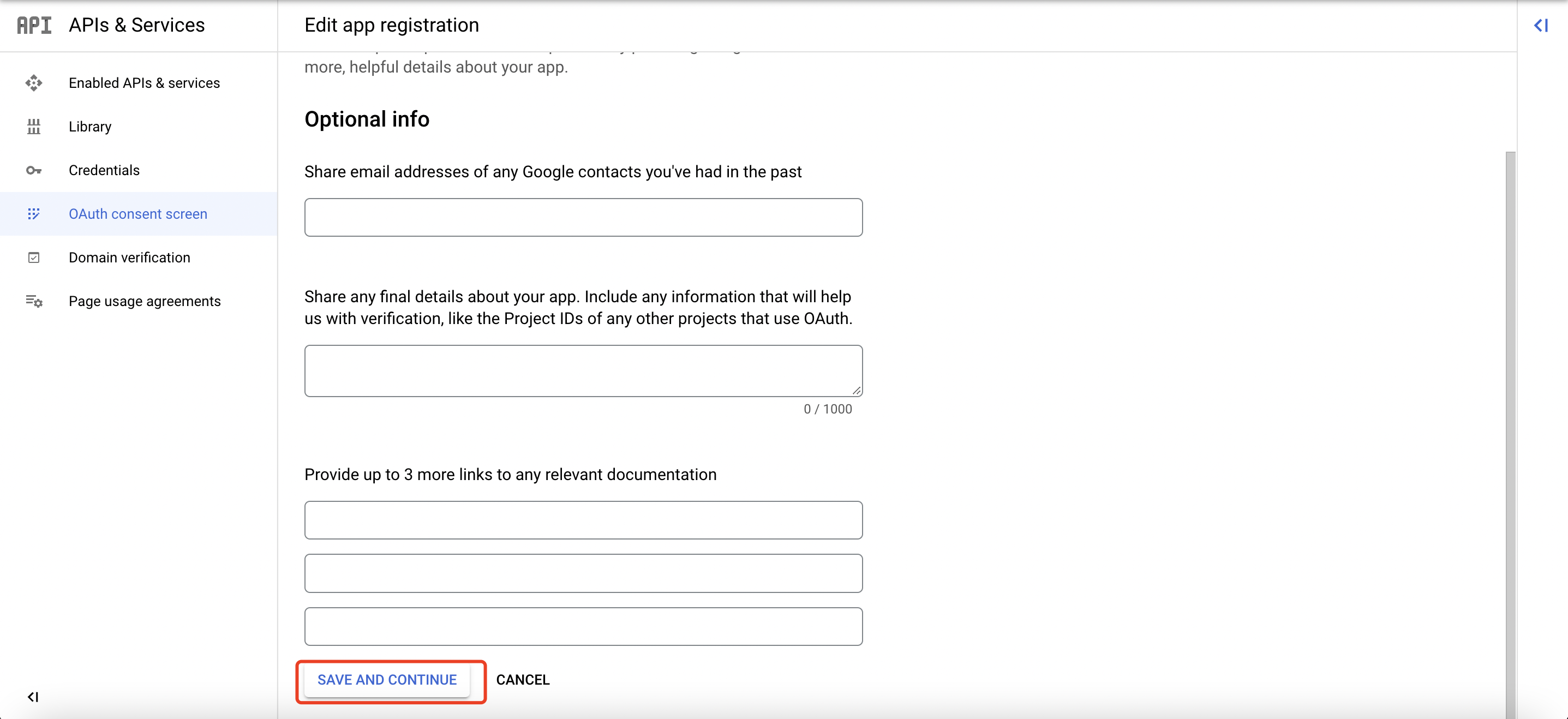Click the second documentation link field

pyautogui.click(x=583, y=573)
